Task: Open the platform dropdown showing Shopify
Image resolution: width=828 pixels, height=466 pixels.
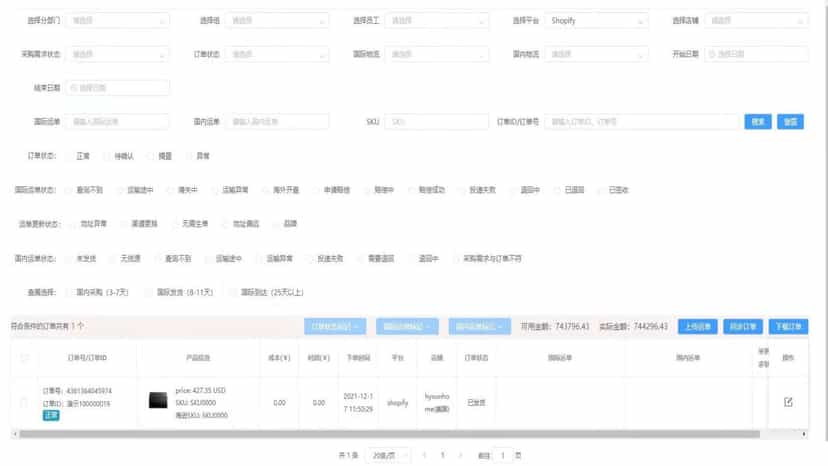Action: pyautogui.click(x=596, y=21)
